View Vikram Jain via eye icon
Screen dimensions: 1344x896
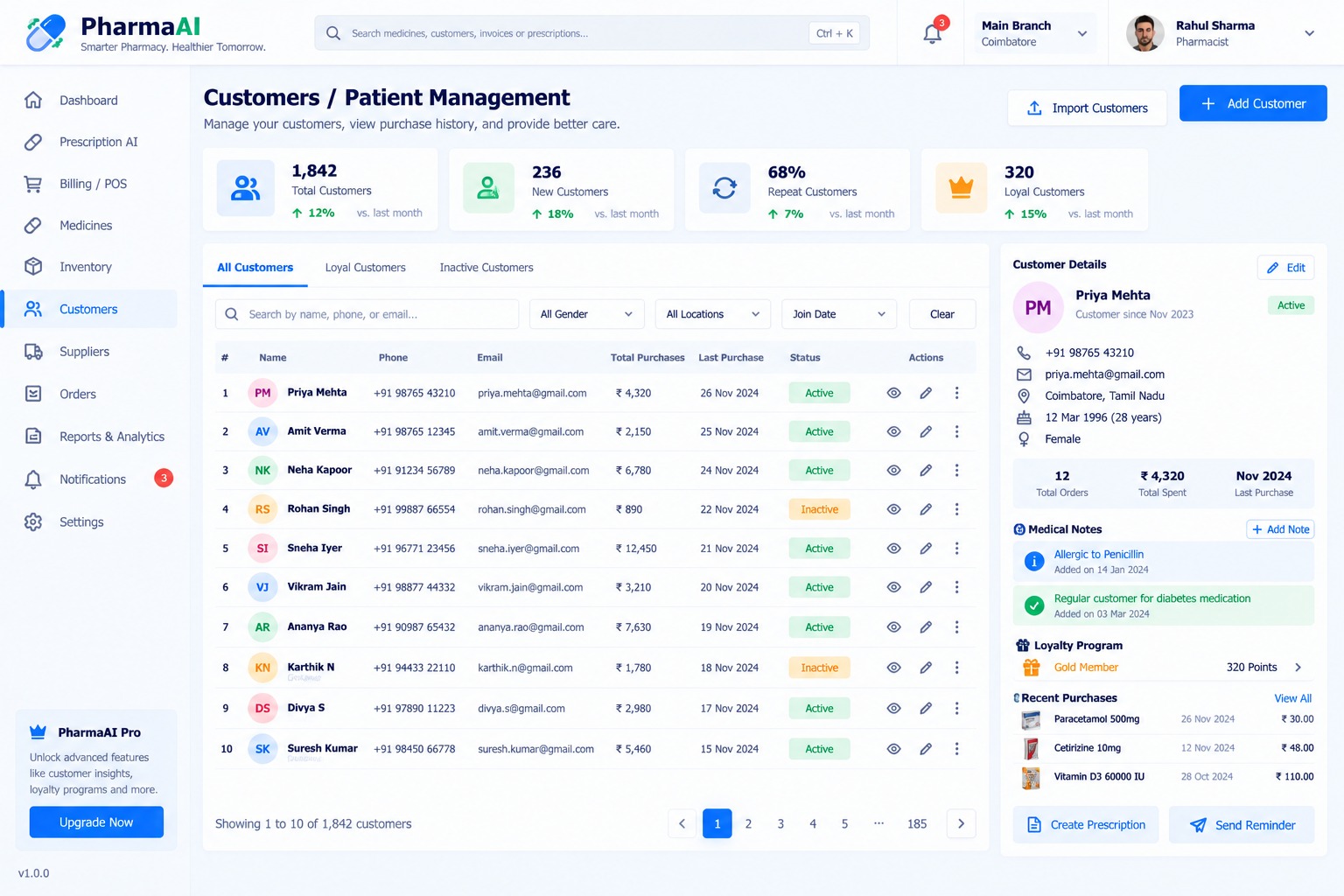tap(893, 587)
